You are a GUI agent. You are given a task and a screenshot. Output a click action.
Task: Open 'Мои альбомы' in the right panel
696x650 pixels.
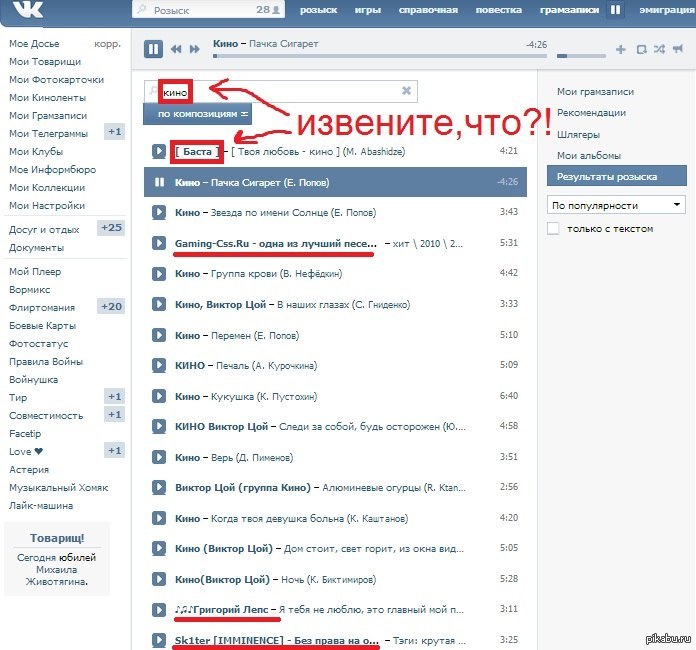click(588, 155)
